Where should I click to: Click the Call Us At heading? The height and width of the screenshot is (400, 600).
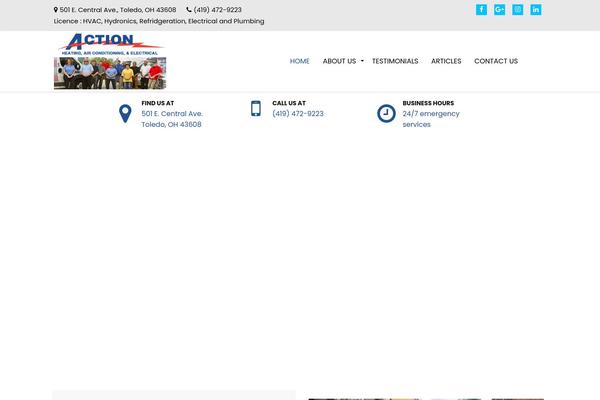click(x=289, y=103)
